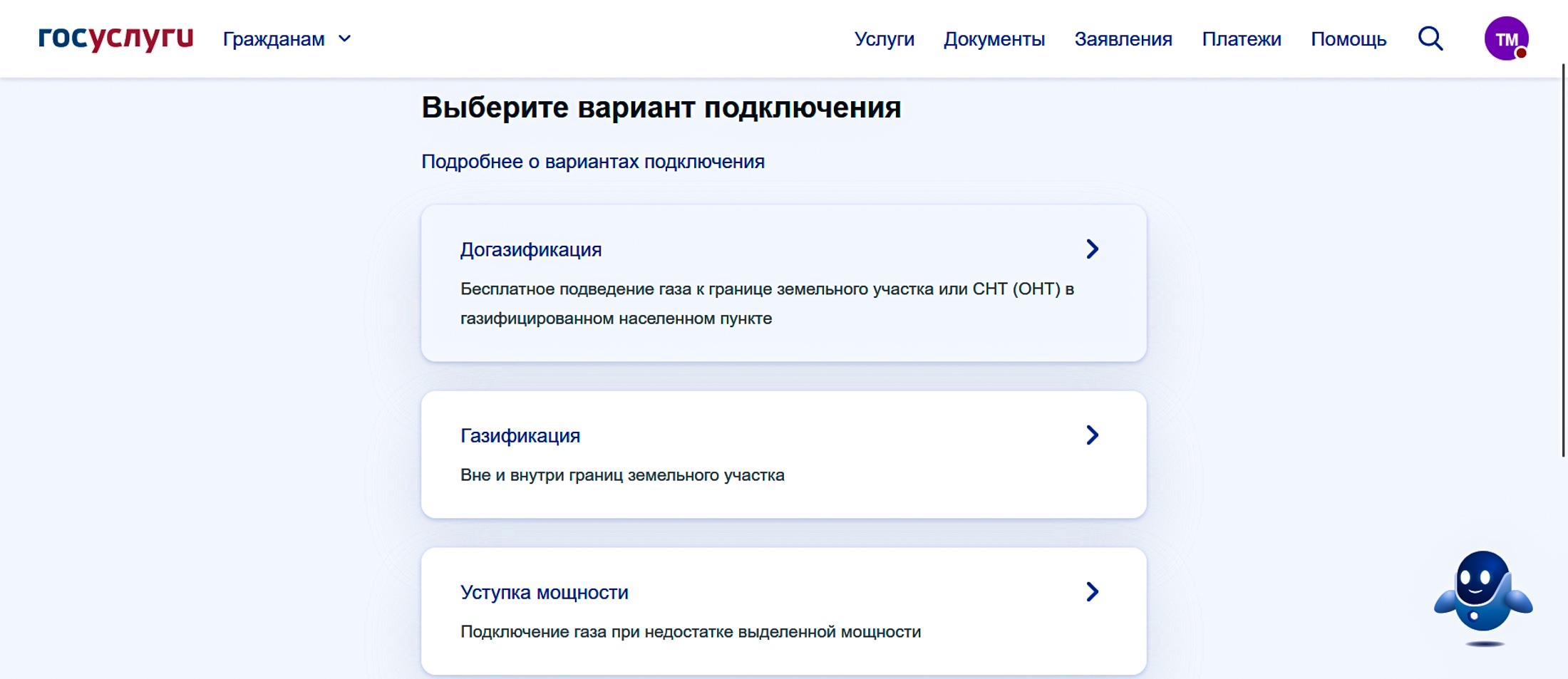Open the TM user profile avatar
Viewport: 1568px width, 679px height.
(1506, 38)
